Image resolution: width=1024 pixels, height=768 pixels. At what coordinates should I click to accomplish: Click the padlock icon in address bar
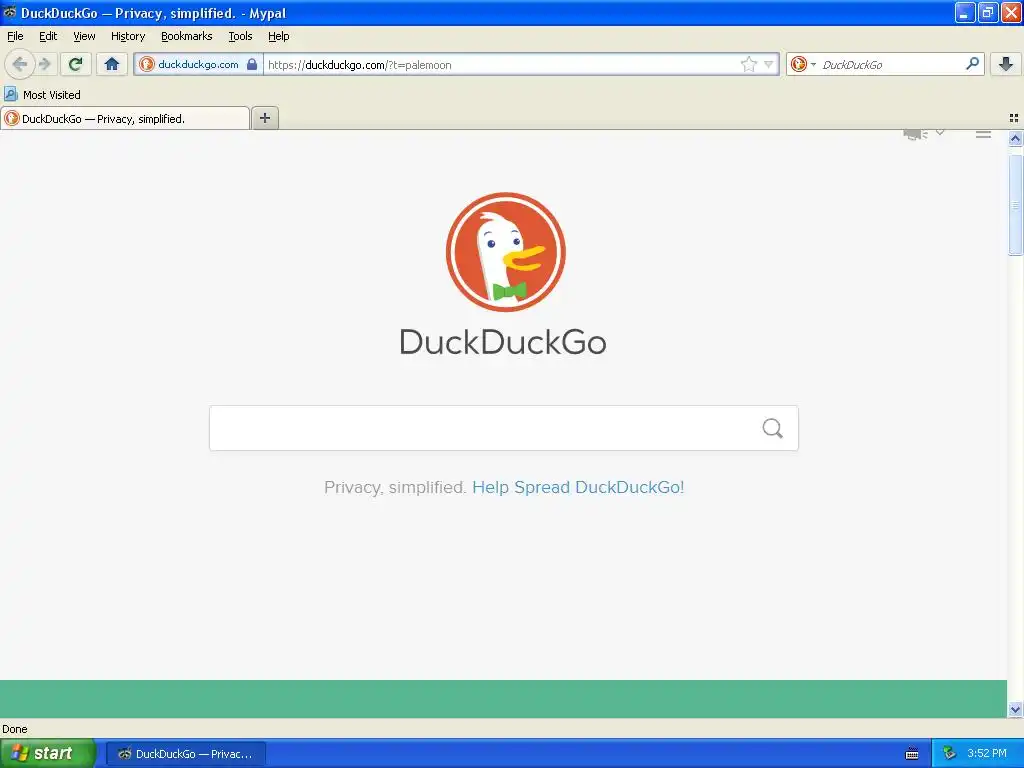click(252, 64)
